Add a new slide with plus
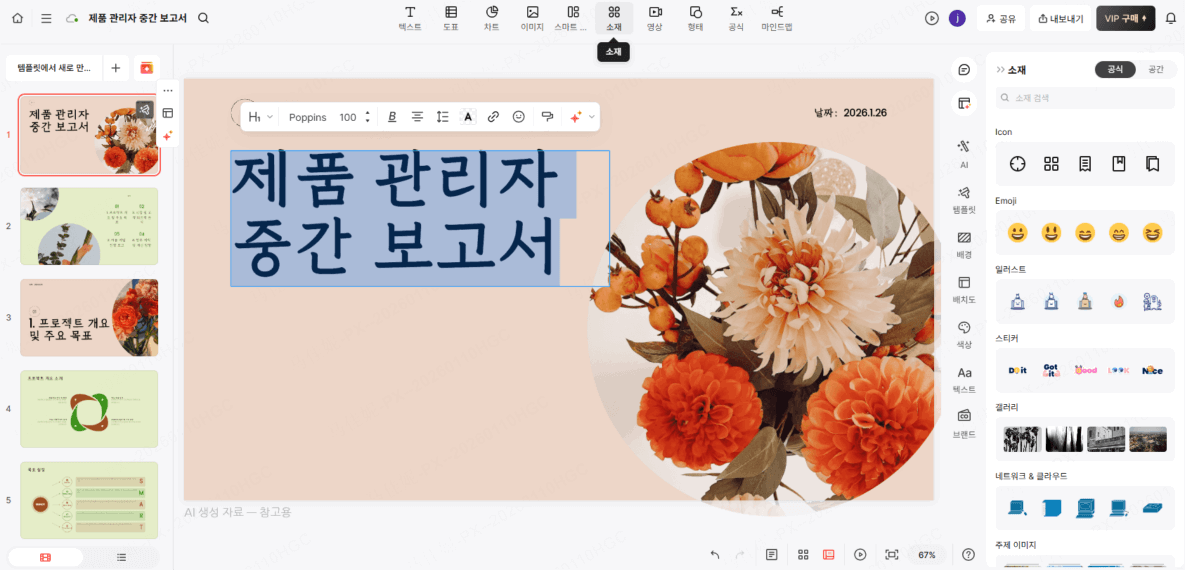The height and width of the screenshot is (570, 1185). (116, 68)
